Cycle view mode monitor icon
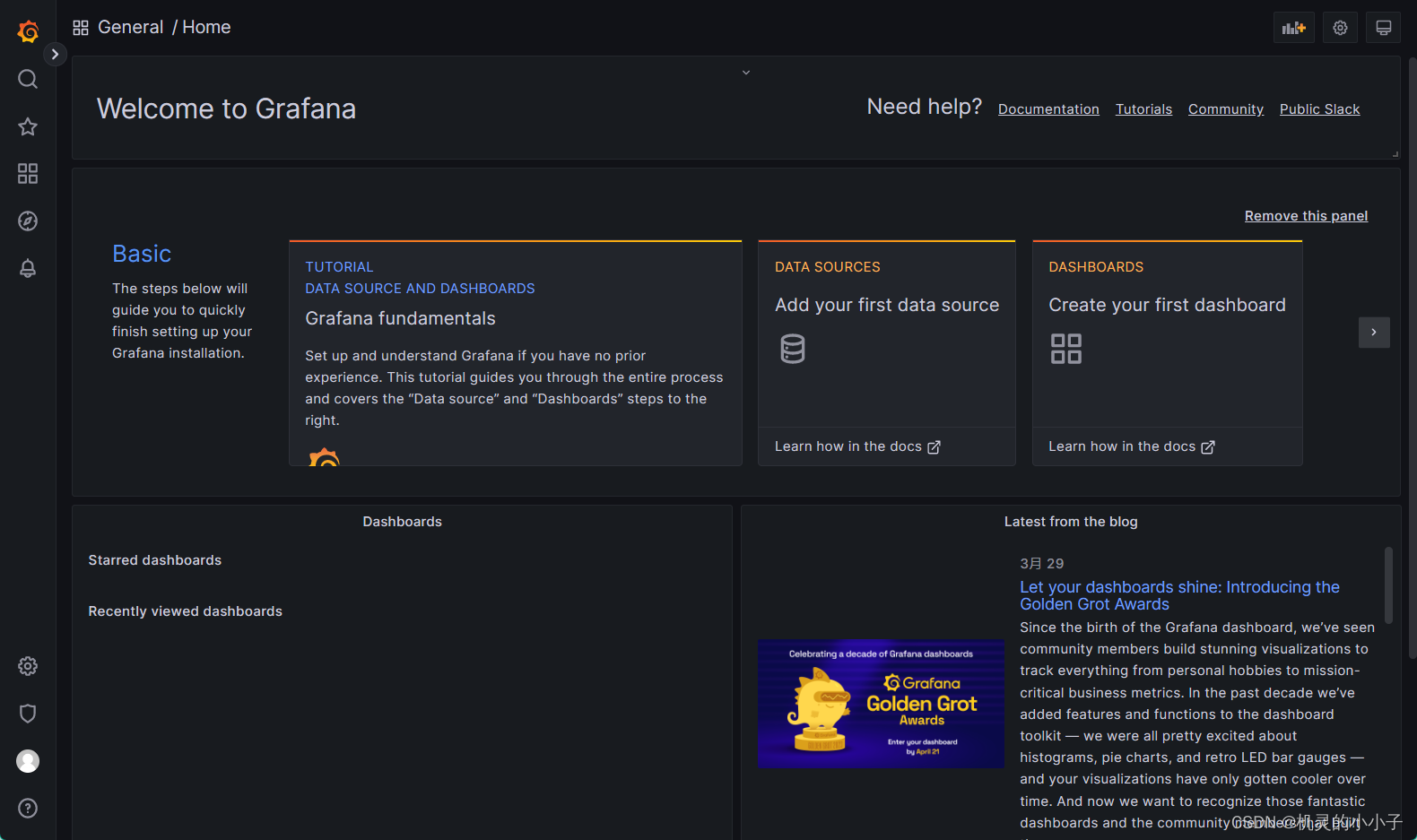Screen dimensions: 1417x840 click(x=1383, y=28)
